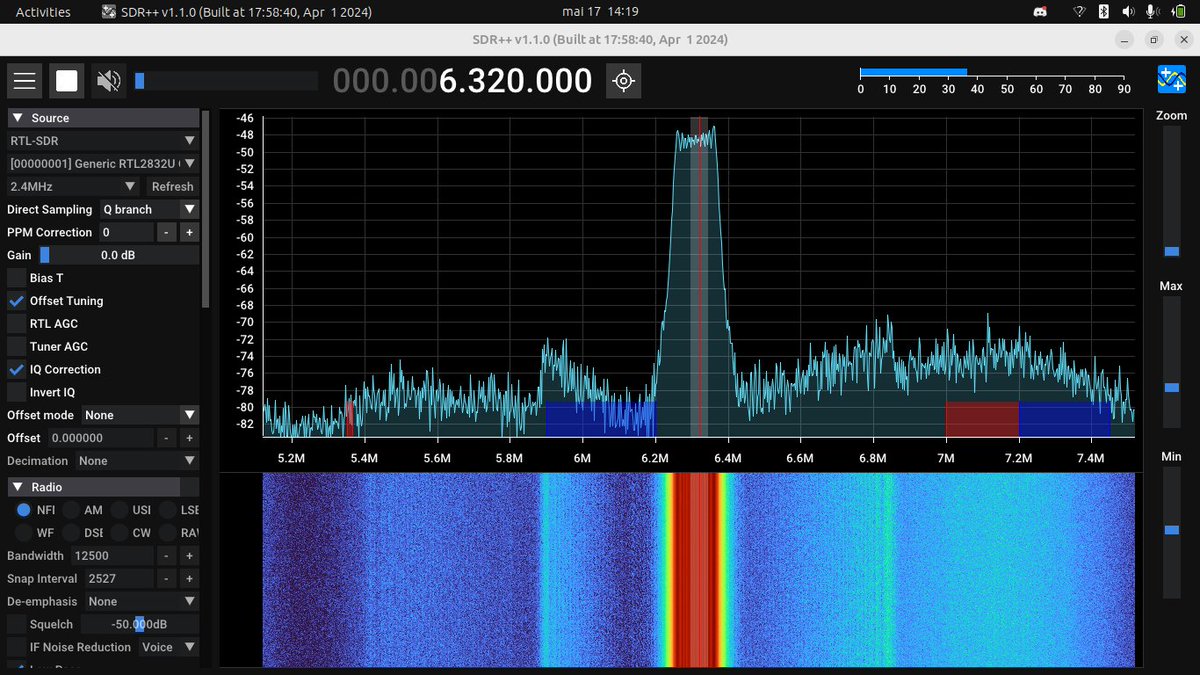Open the Generic RTL2832U device dropdown
This screenshot has height=675, width=1200.
tap(103, 163)
